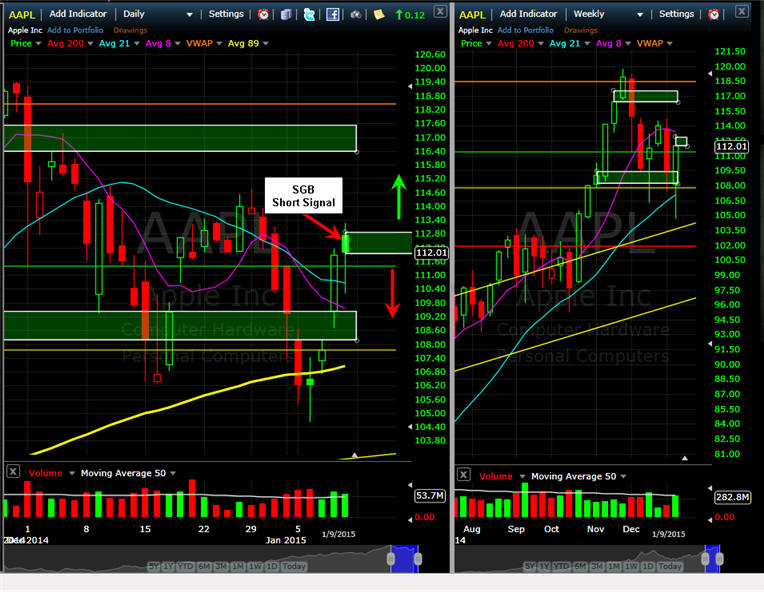The image size is (764, 592).
Task: Open the alarm clock alert icon in Daily chart
Action: (263, 15)
